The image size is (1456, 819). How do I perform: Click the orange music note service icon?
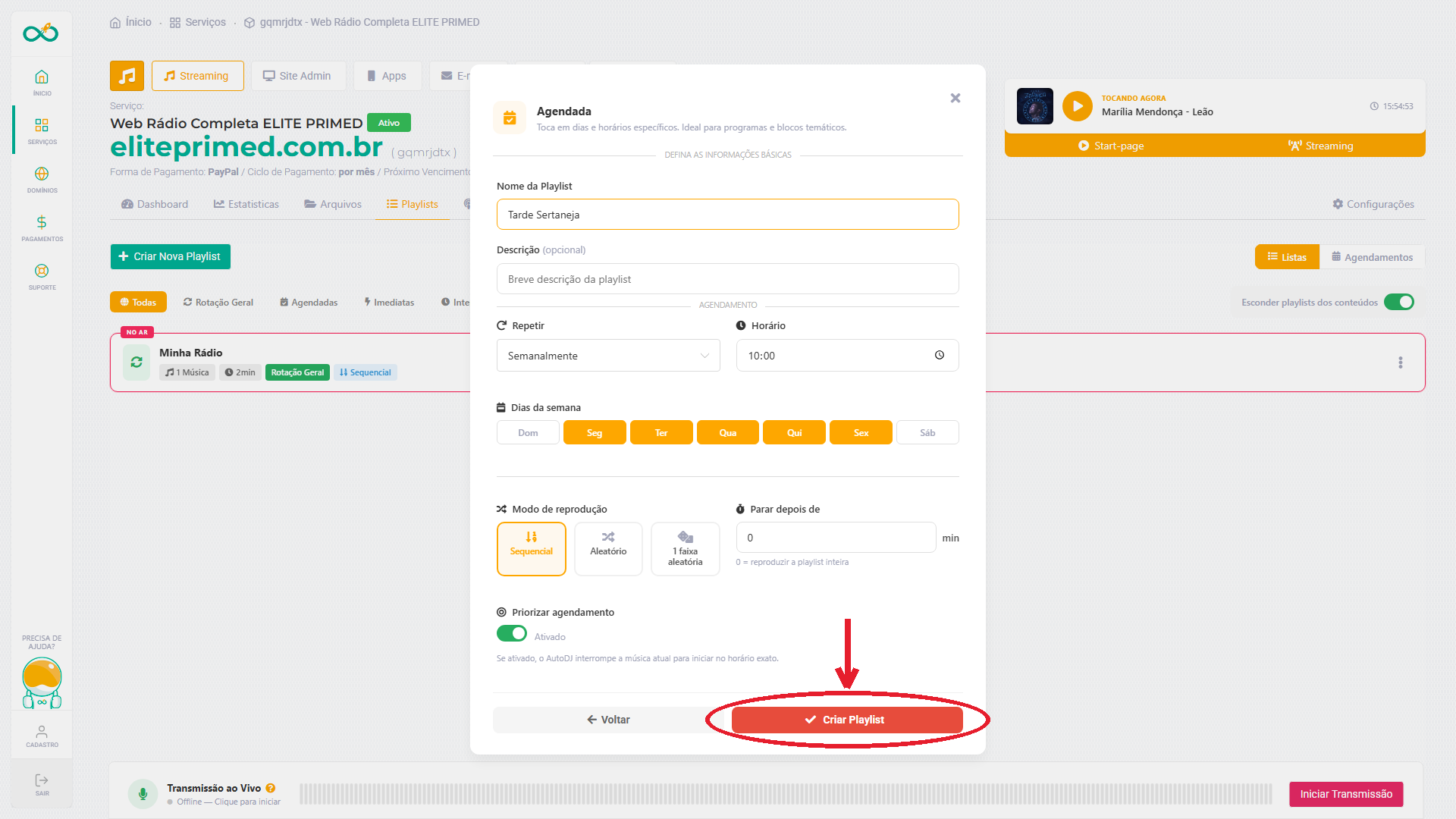click(127, 76)
